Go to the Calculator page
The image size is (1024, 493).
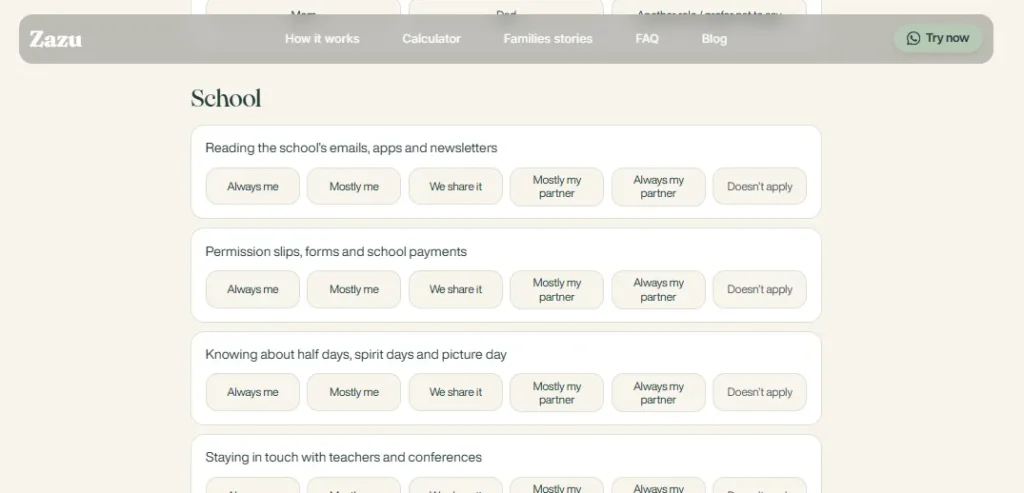431,39
